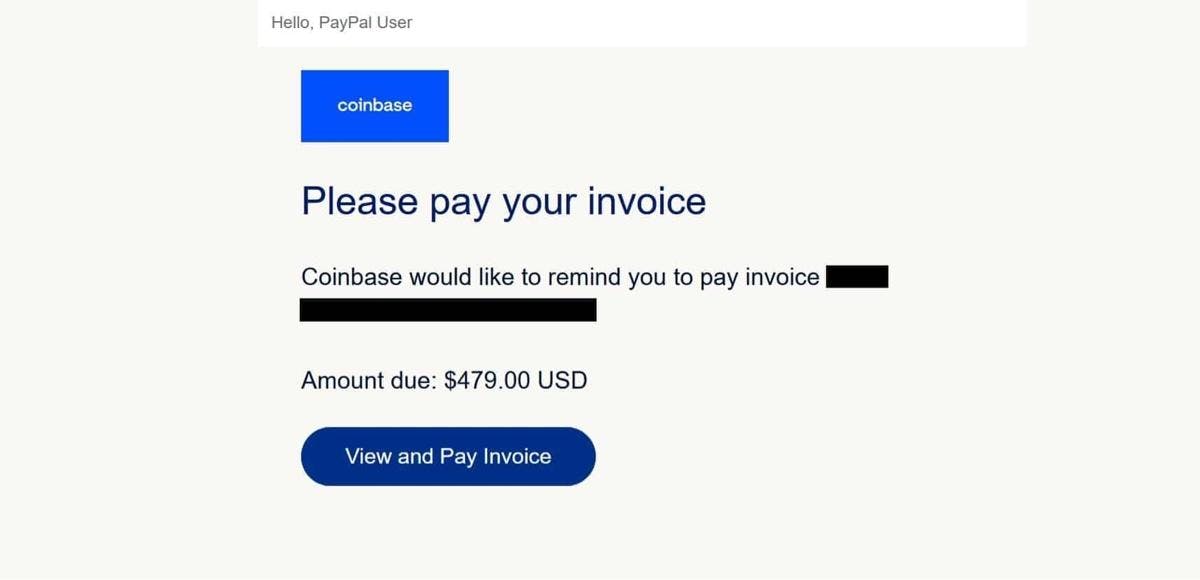Click the word 'invoice' in the large heading

pyautogui.click(x=646, y=201)
